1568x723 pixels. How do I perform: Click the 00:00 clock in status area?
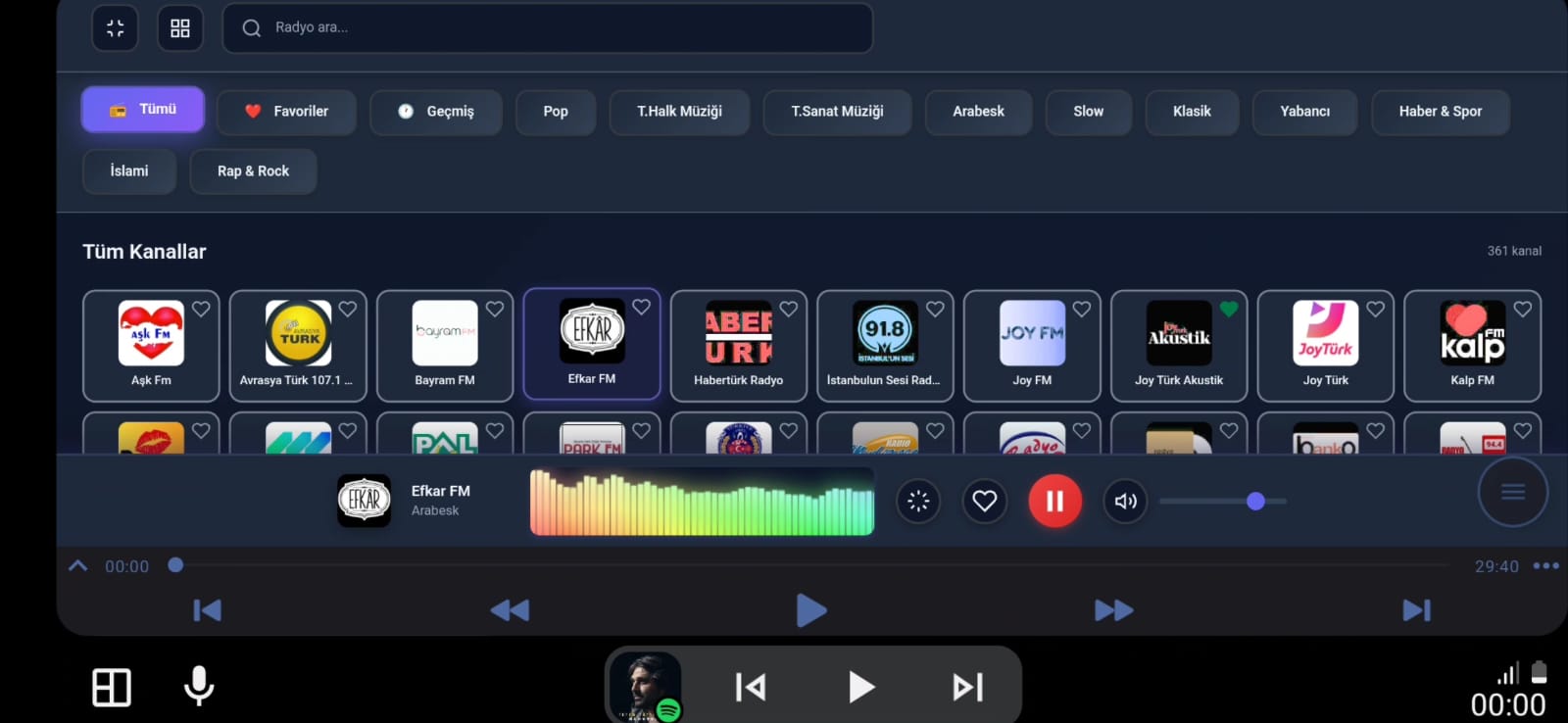1508,704
